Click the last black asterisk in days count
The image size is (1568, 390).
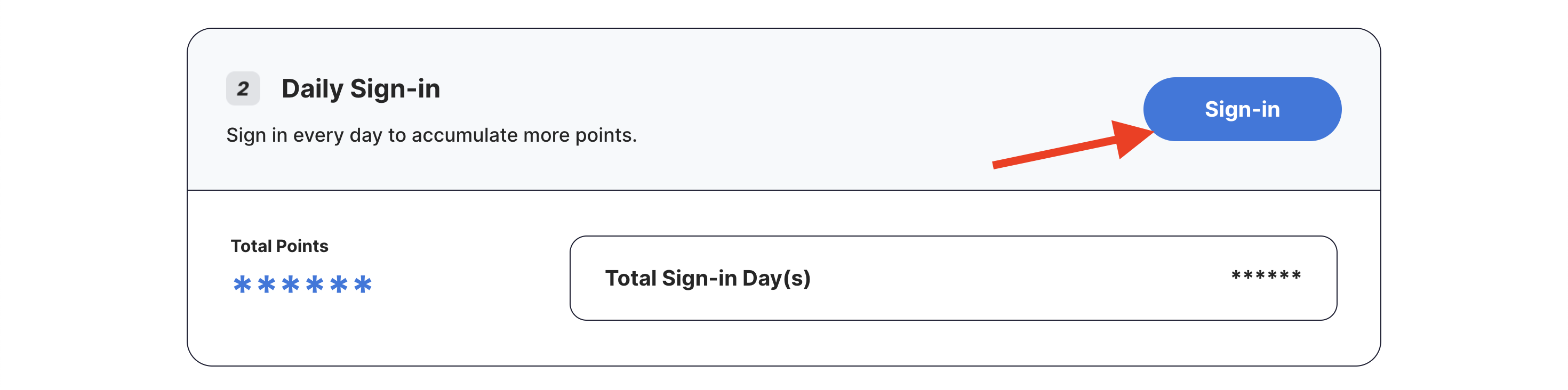click(1296, 275)
